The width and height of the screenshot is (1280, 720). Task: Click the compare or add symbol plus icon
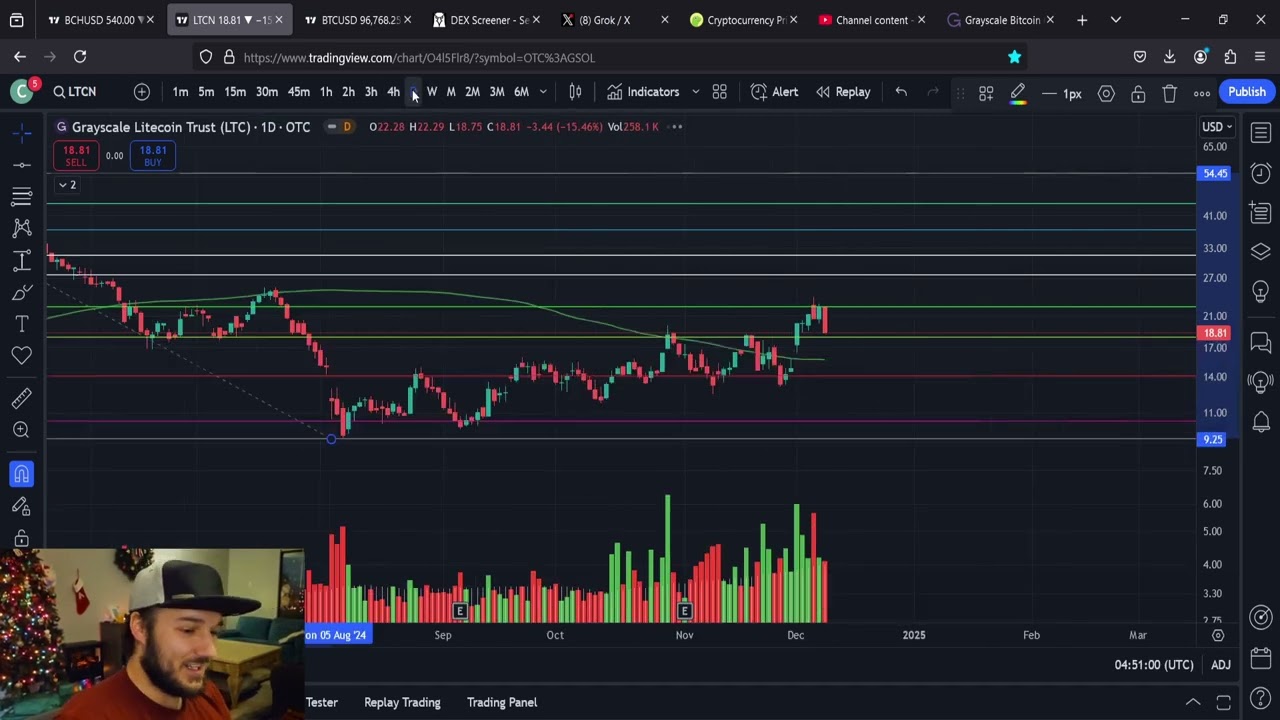click(x=142, y=92)
